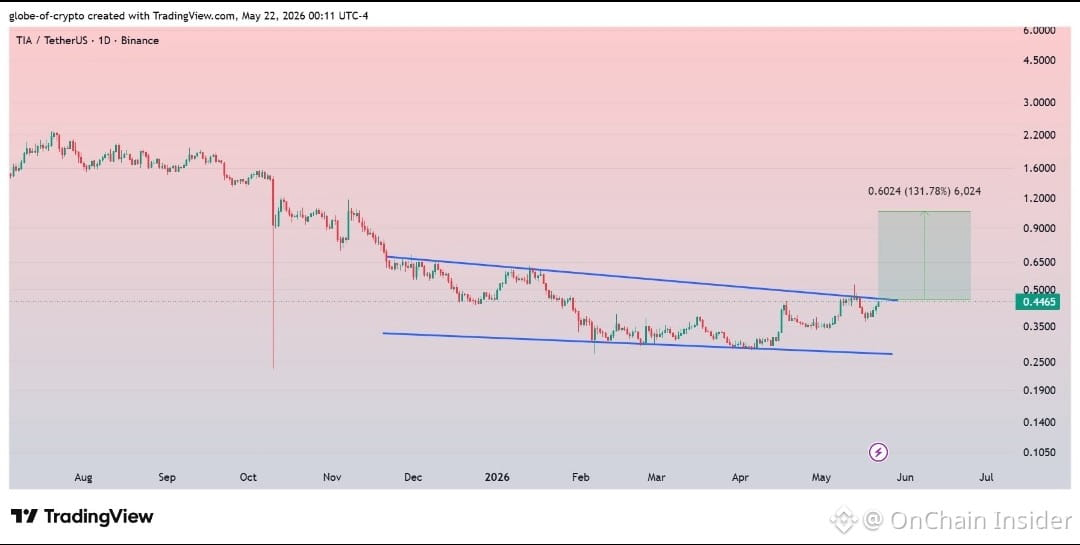Click the 0.2500 price axis label

pos(1039,362)
